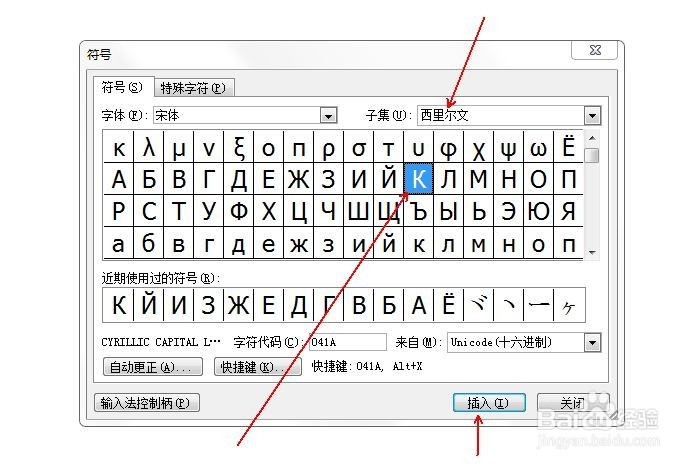The height and width of the screenshot is (466, 700).
Task: Select capital Ю in the symbol grid
Action: pyautogui.click(x=538, y=211)
